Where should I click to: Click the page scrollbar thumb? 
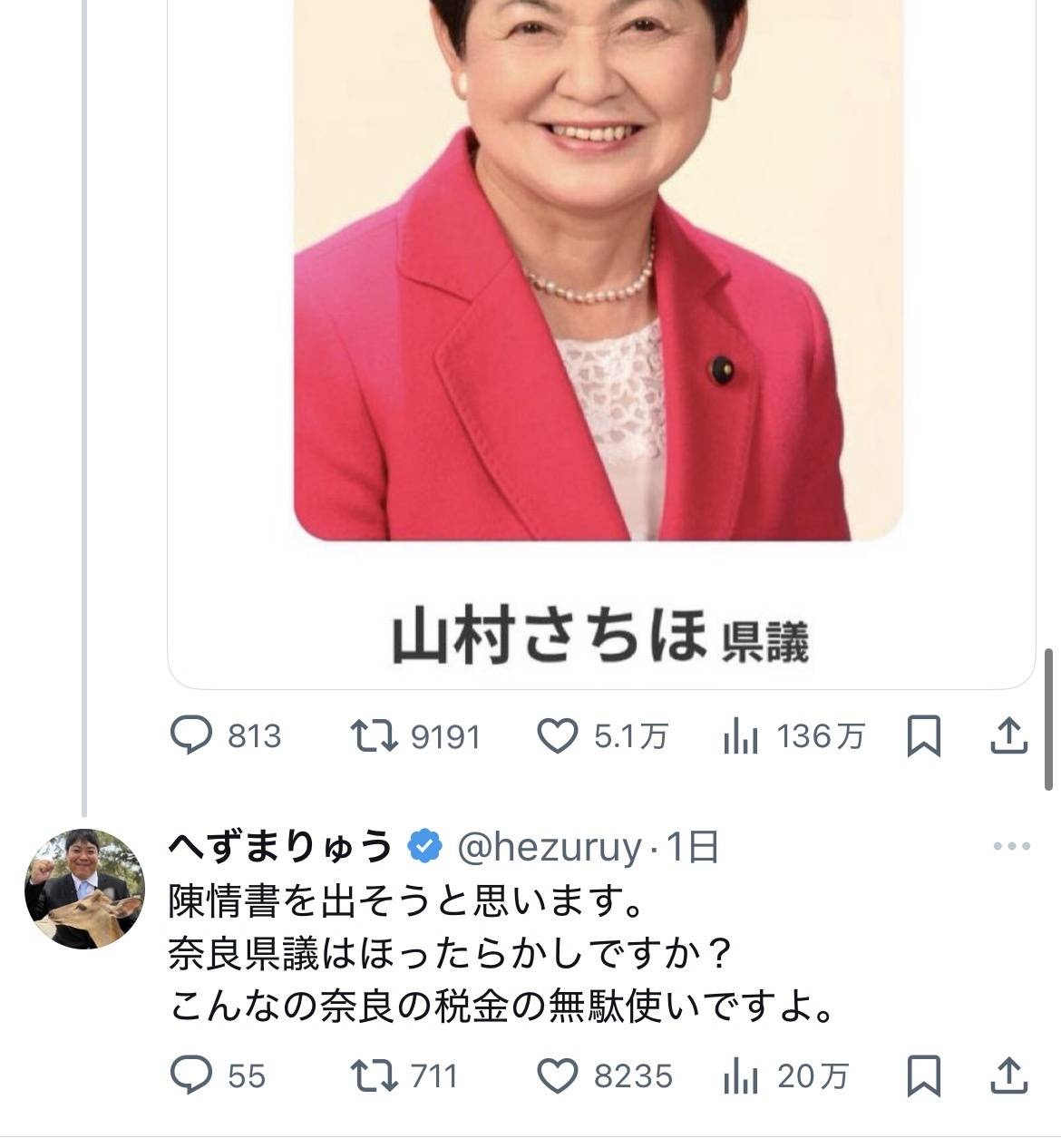[x=1049, y=718]
